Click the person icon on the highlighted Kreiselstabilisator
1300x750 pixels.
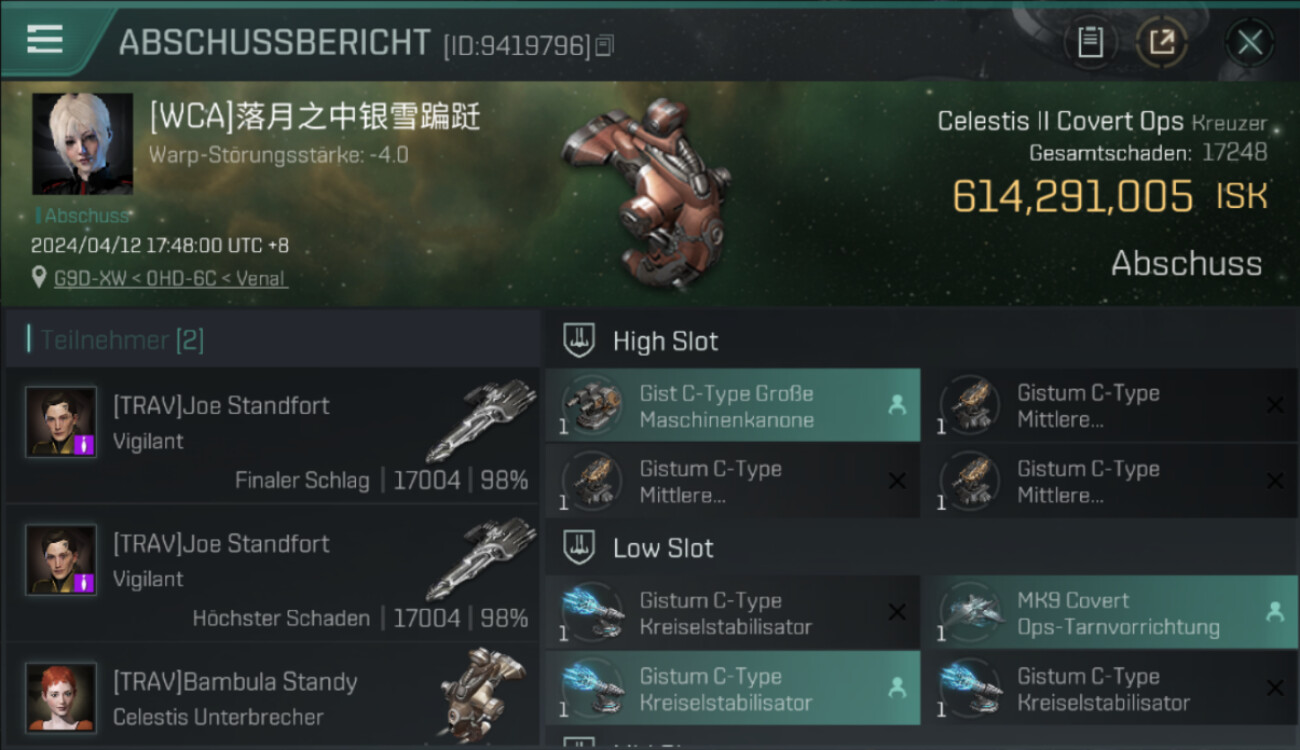[897, 688]
